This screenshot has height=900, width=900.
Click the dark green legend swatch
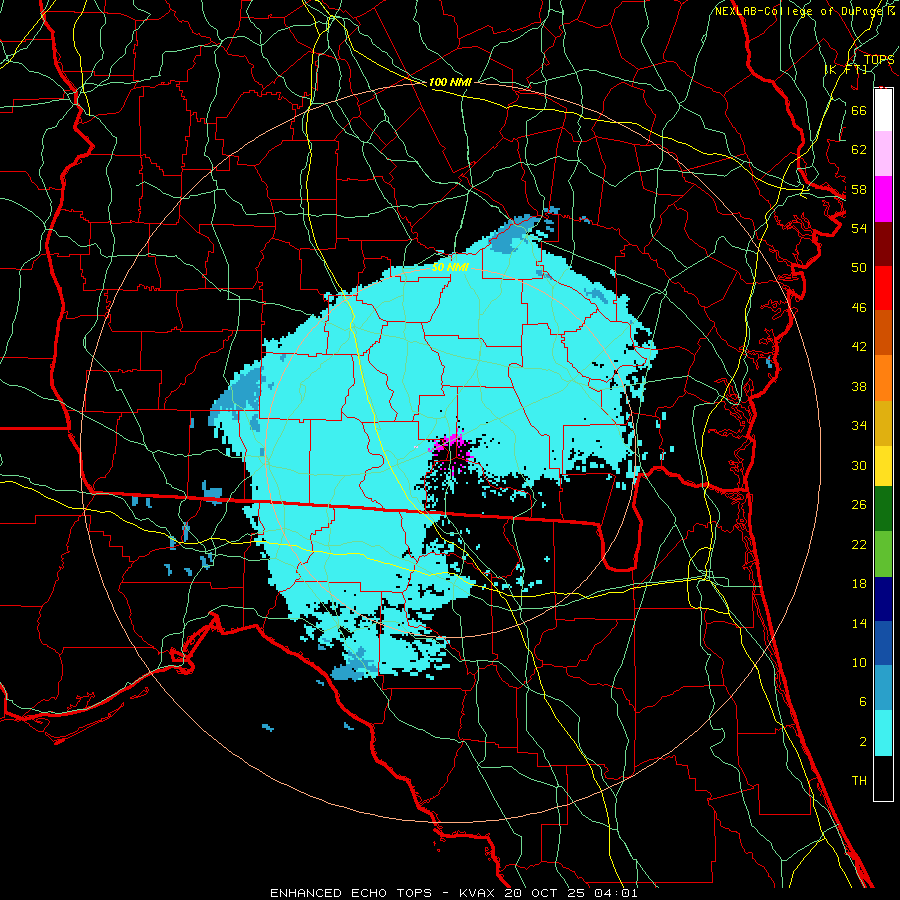coord(883,509)
